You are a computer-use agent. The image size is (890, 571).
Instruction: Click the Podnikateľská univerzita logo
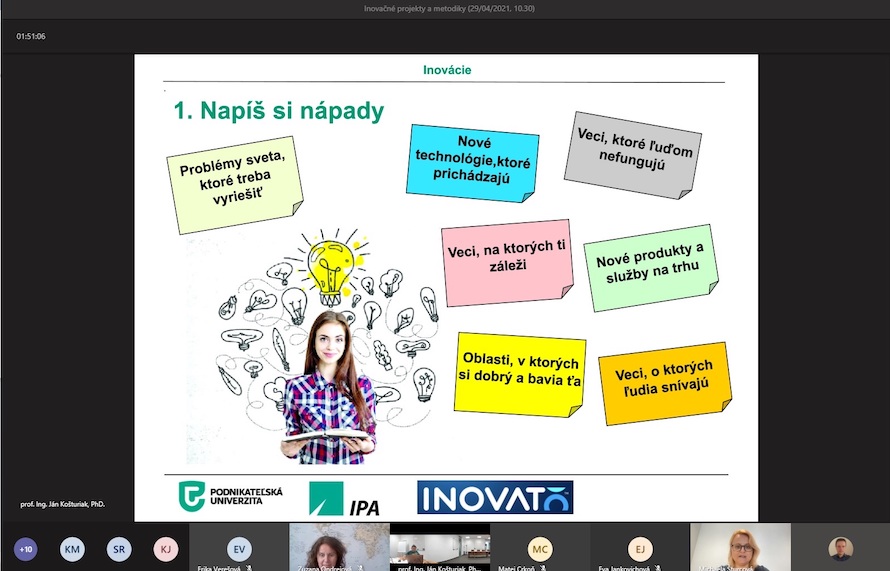click(231, 496)
